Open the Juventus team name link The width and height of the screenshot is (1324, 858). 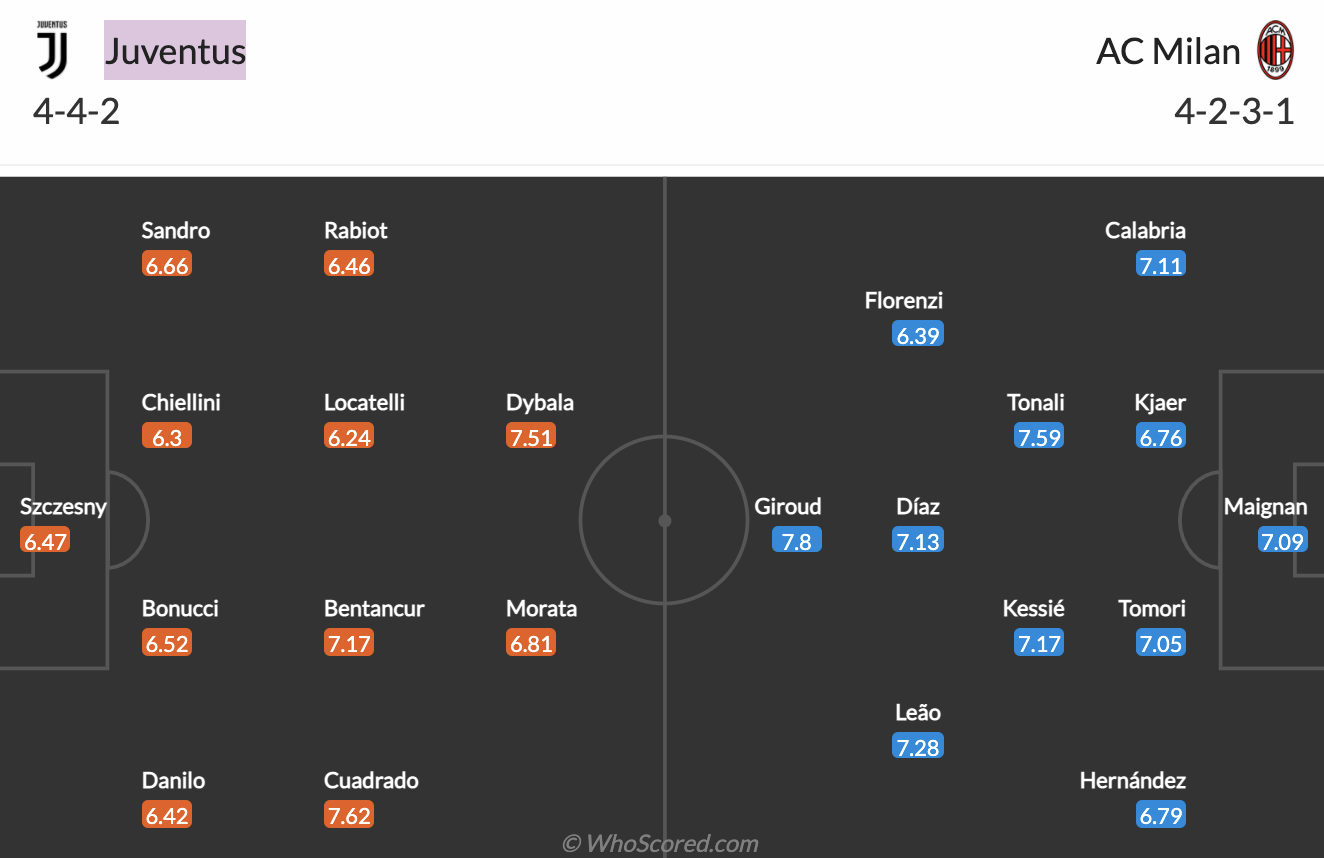click(175, 50)
